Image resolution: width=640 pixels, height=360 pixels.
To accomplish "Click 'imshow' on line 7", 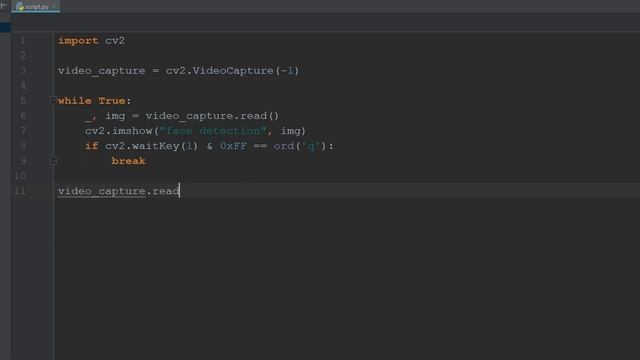I will click(132, 131).
